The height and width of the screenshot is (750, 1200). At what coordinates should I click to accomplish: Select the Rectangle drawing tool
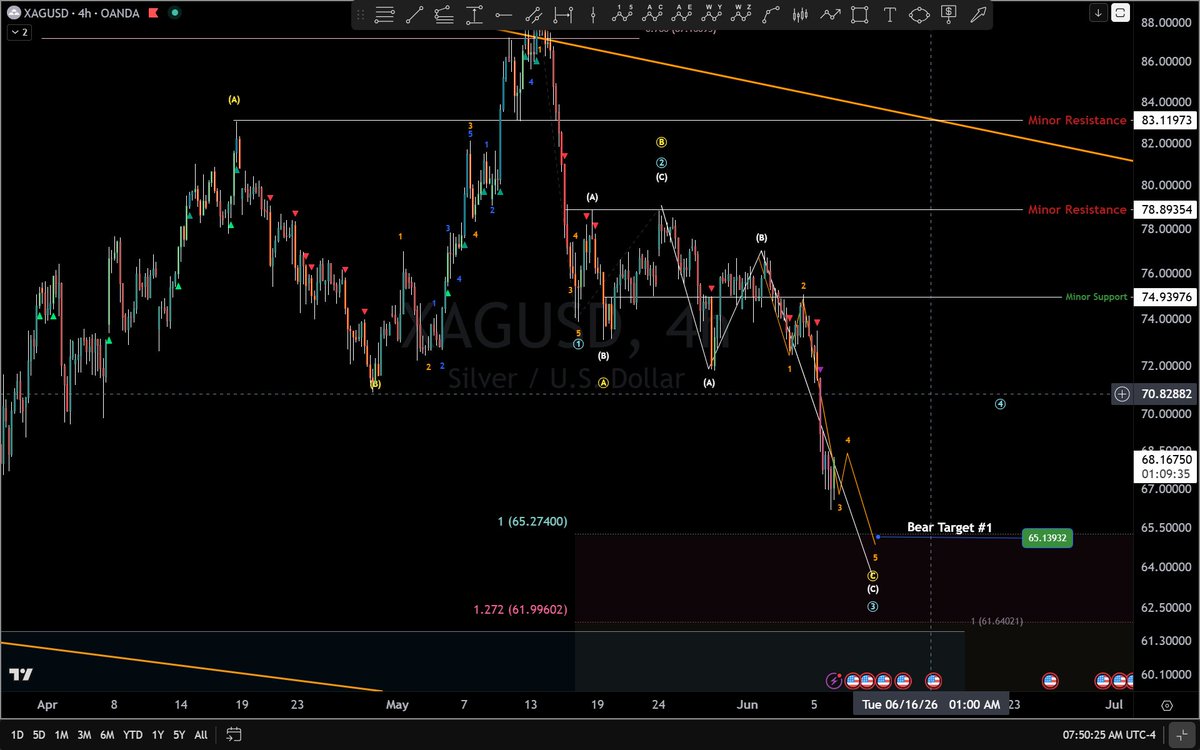point(859,14)
